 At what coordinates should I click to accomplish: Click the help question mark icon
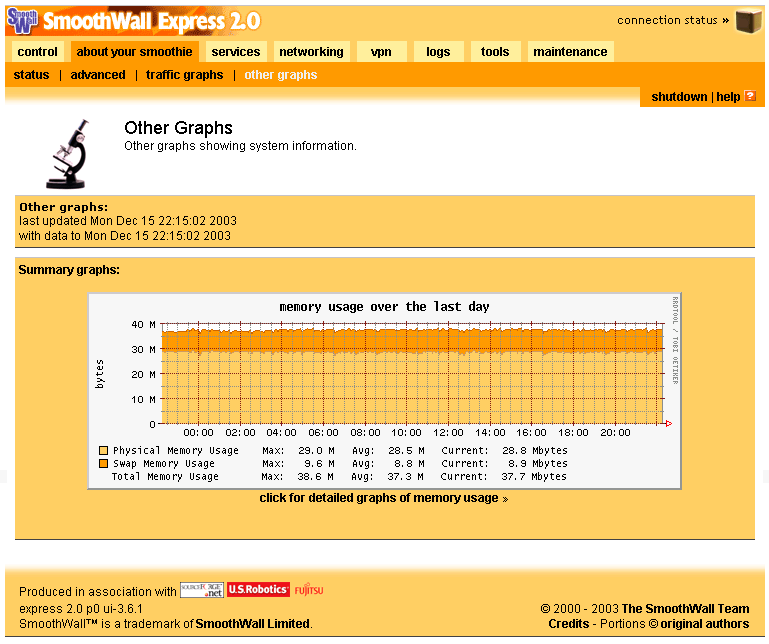tap(750, 96)
